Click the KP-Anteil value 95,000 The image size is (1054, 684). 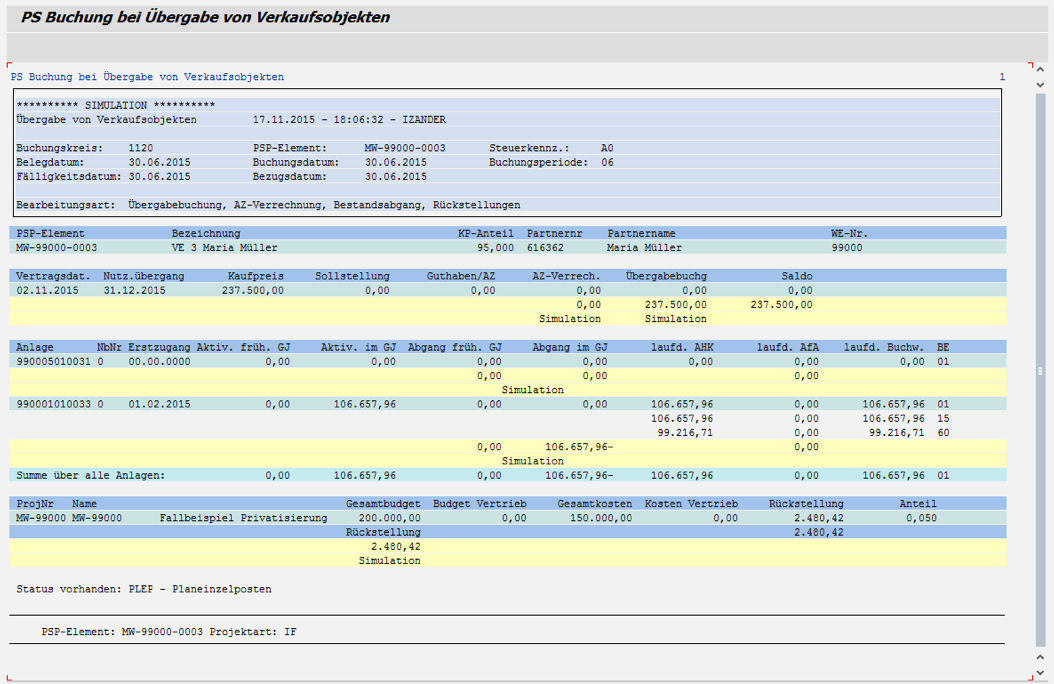click(x=495, y=247)
